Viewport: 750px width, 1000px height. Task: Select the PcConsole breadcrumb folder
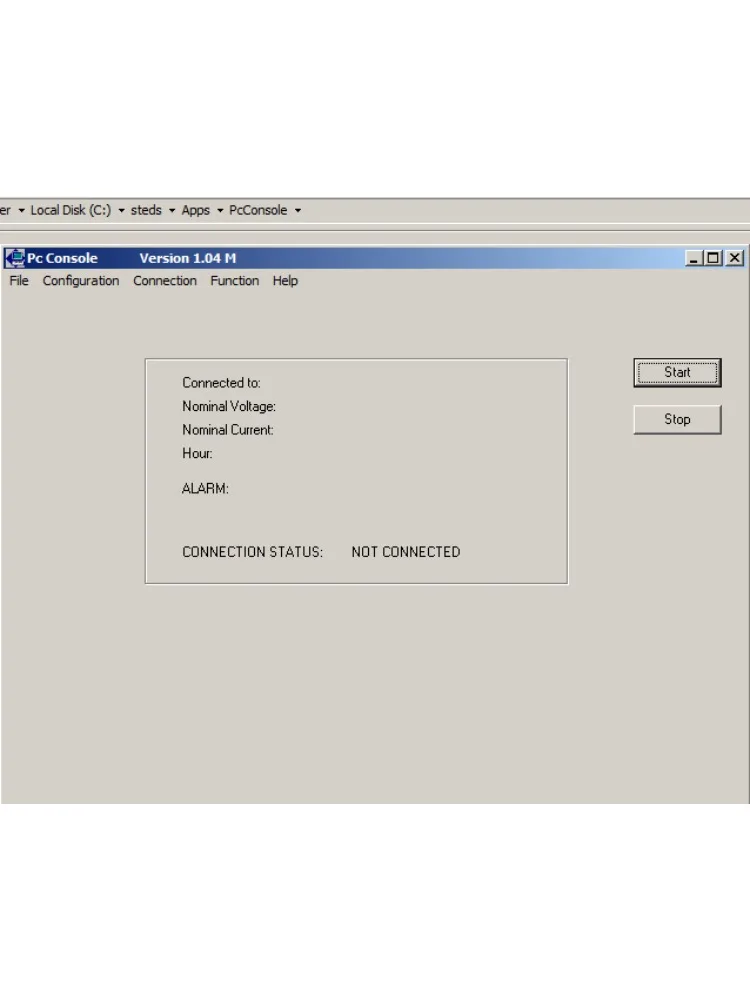(258, 210)
